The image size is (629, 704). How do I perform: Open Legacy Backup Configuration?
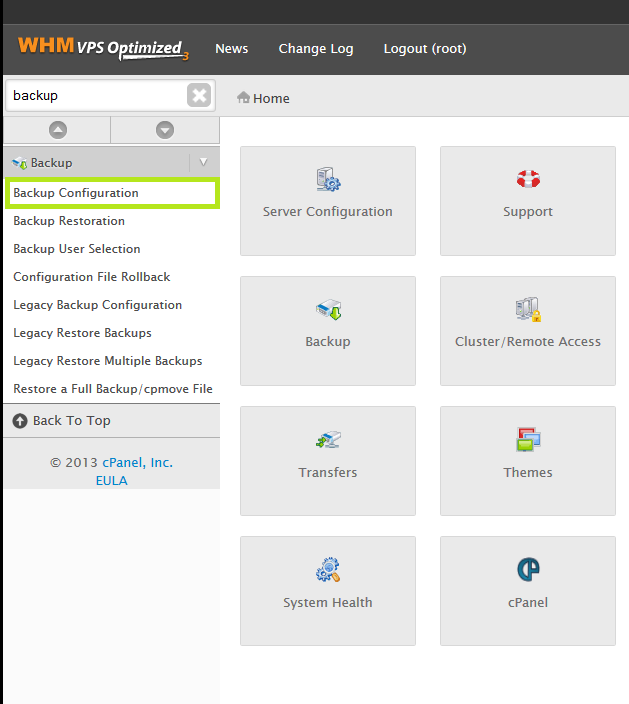(x=97, y=305)
